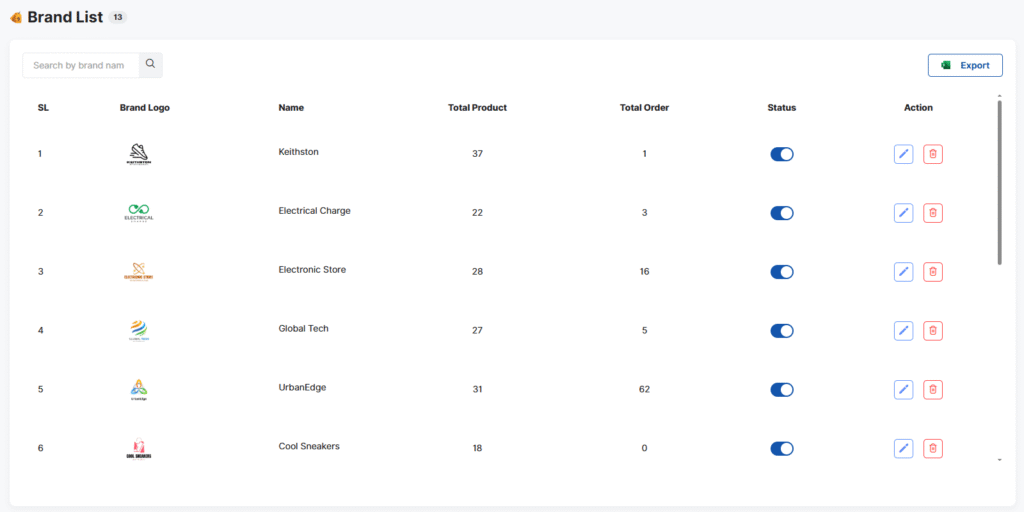1024x512 pixels.
Task: Disable Cool Sneakers status toggle
Action: pos(782,449)
